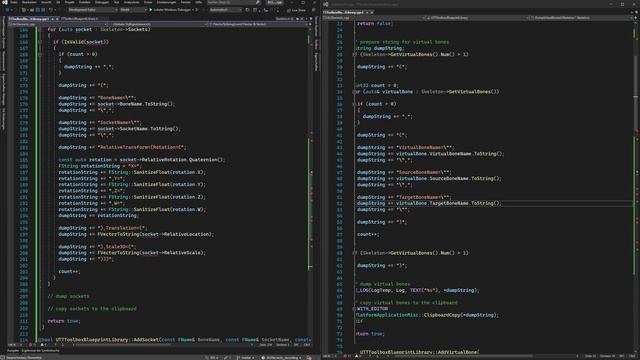This screenshot has height=360, width=640.
Task: Open the Git menu
Action: pyautogui.click(x=58, y=2)
